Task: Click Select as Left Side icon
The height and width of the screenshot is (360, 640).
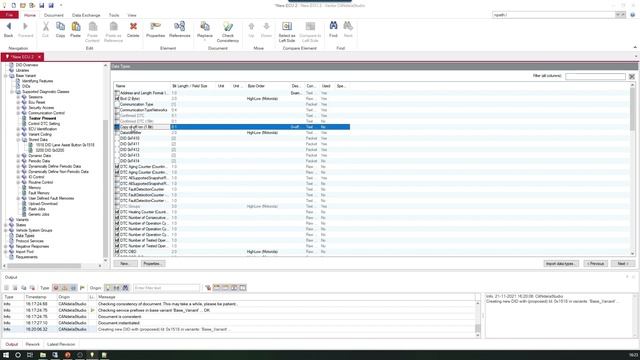Action: point(287,27)
